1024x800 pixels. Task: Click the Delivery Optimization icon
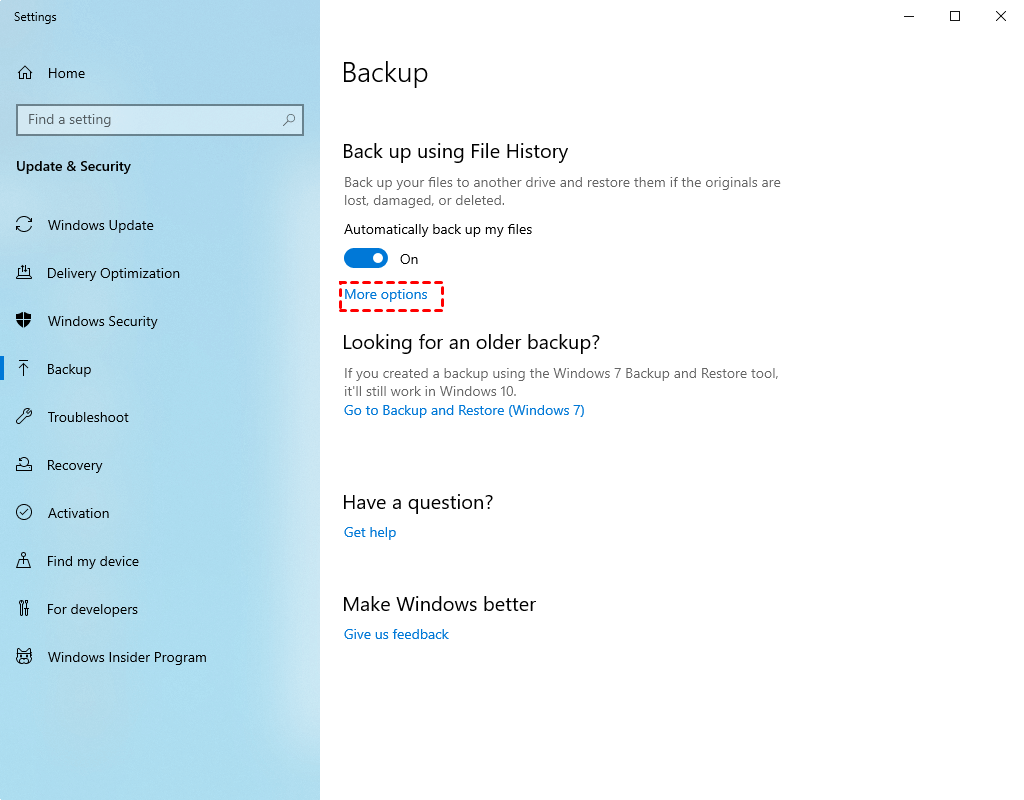pos(25,273)
